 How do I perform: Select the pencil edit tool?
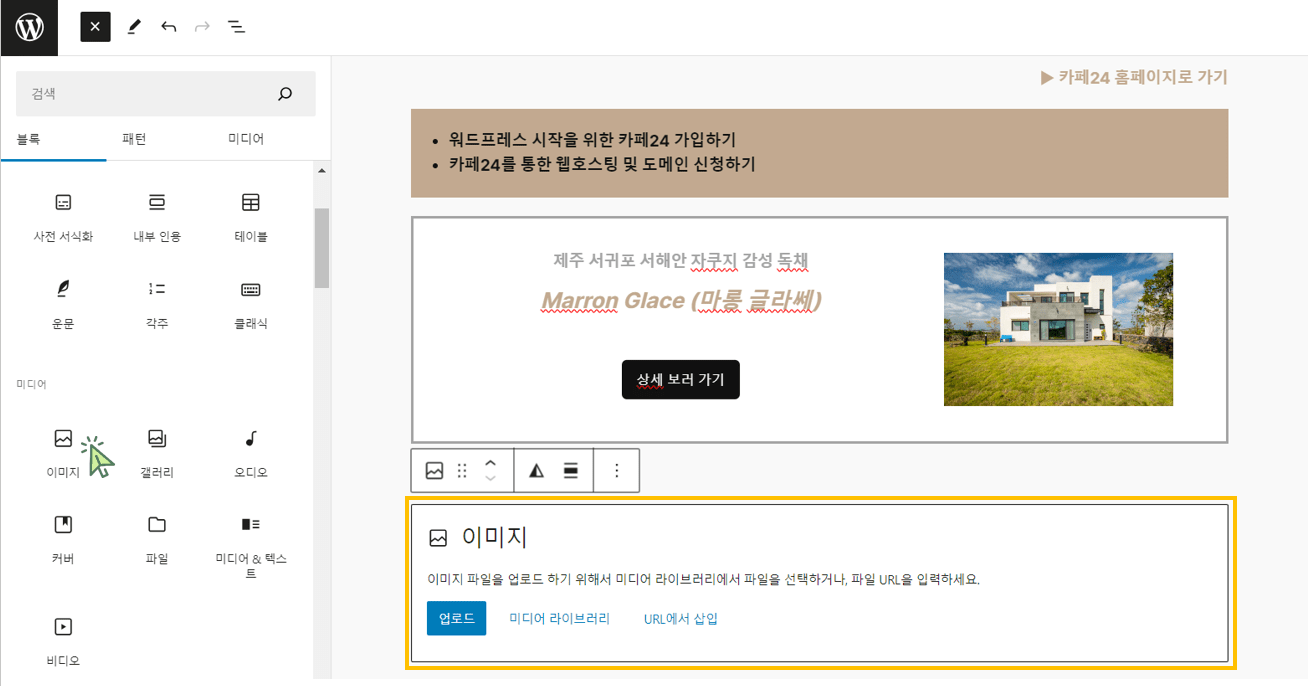point(134,27)
